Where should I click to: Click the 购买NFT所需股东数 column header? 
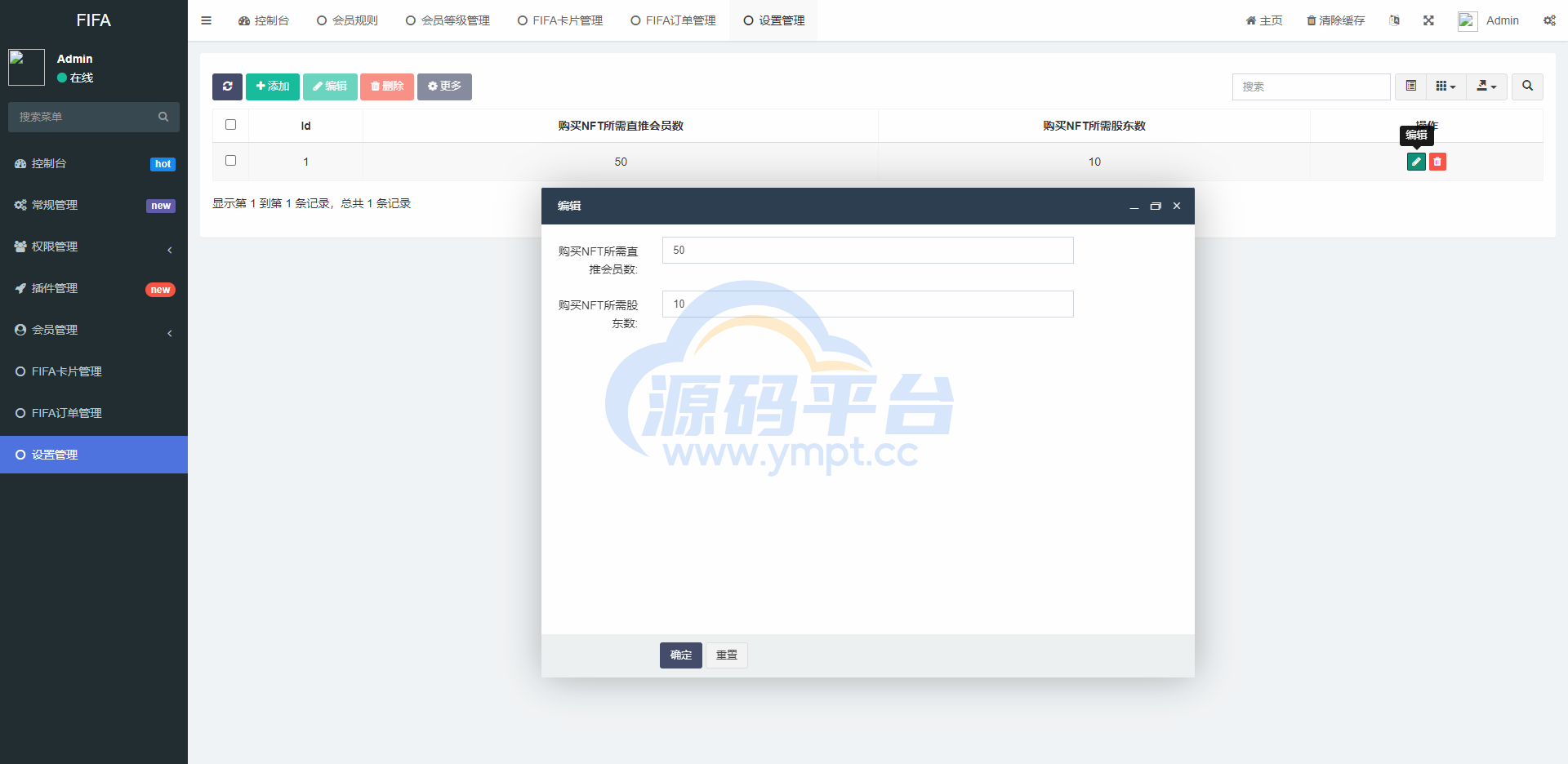pos(1094,126)
